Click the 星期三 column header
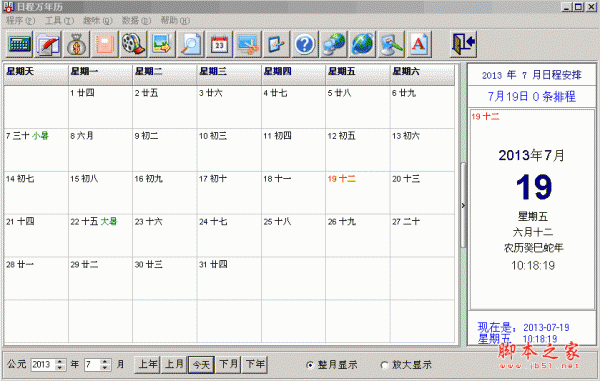This screenshot has height=381, width=600. [x=229, y=75]
